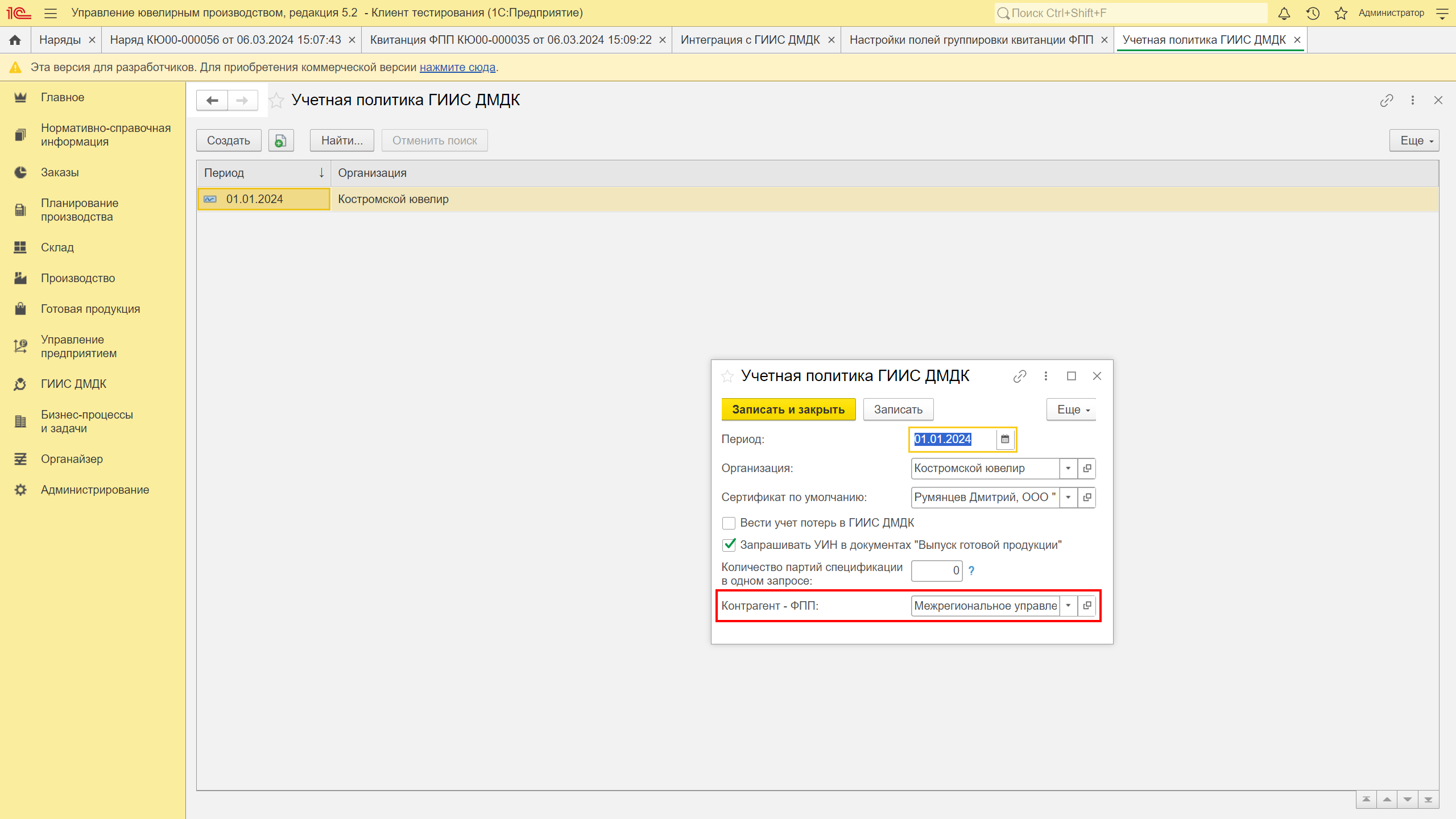Open service menu icon beside Администратор

tap(1442, 13)
